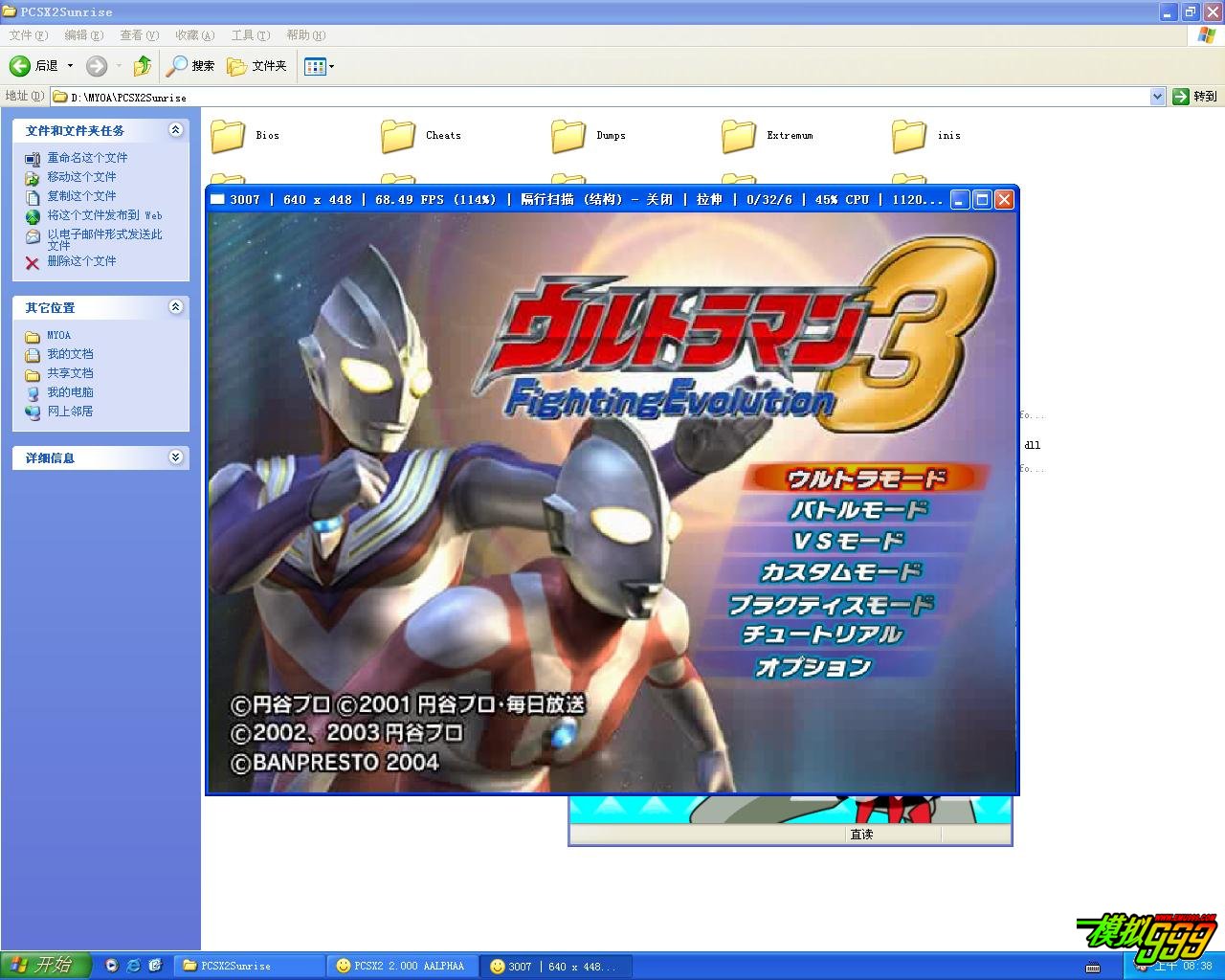
Task: Click 将这个文件发布到 Web link
Action: (x=104, y=215)
